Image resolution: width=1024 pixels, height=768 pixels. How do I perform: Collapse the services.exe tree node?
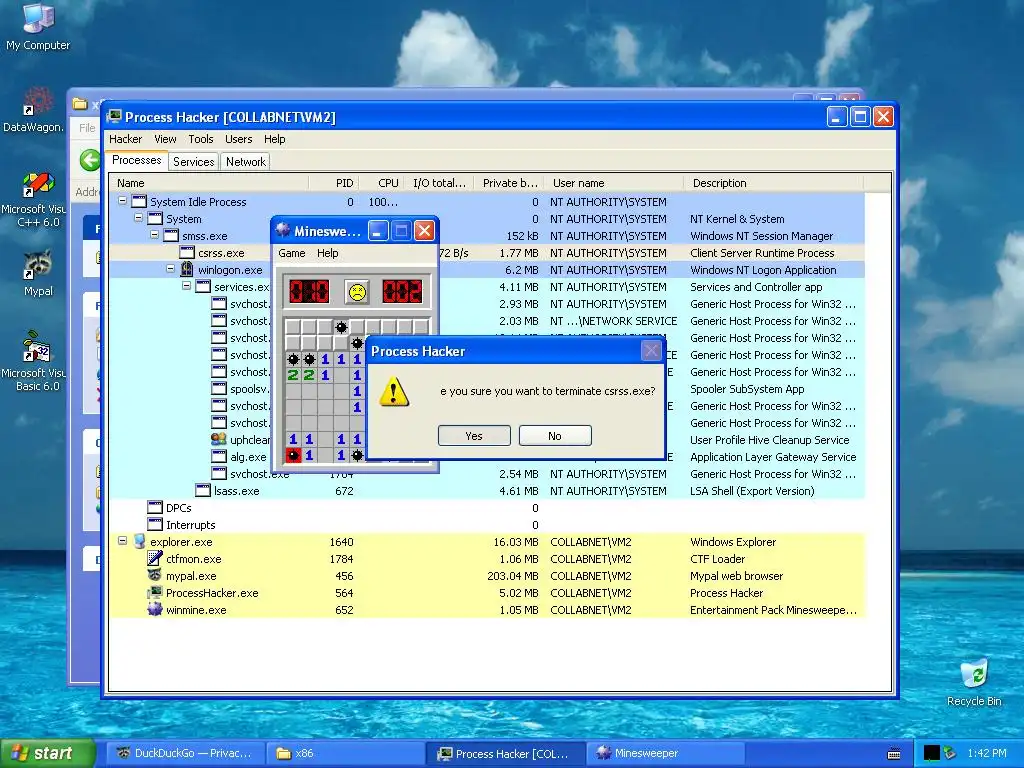coord(187,286)
